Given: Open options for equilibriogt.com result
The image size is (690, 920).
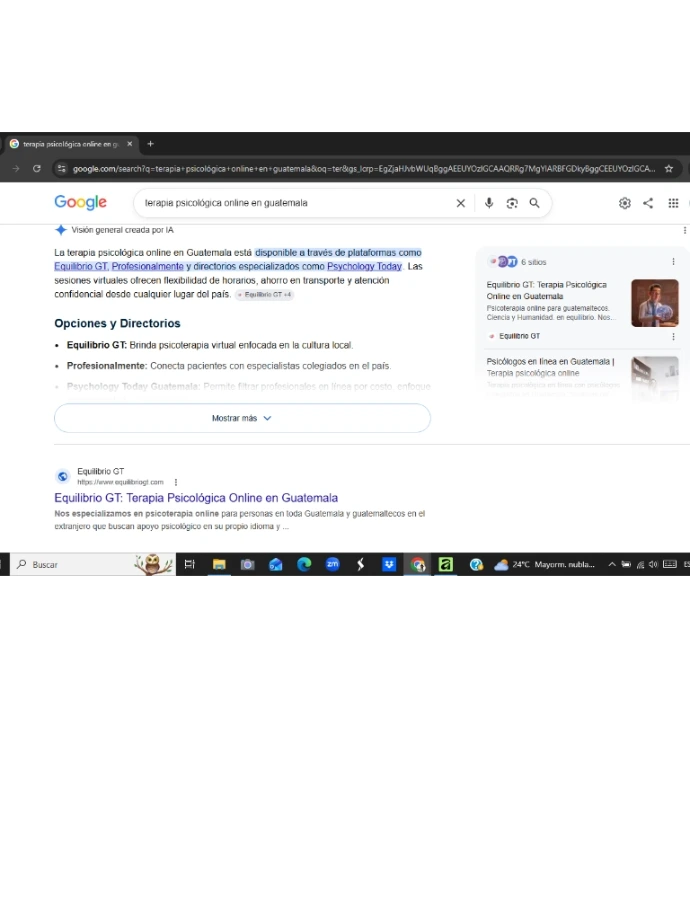Looking at the screenshot, I should 176,482.
